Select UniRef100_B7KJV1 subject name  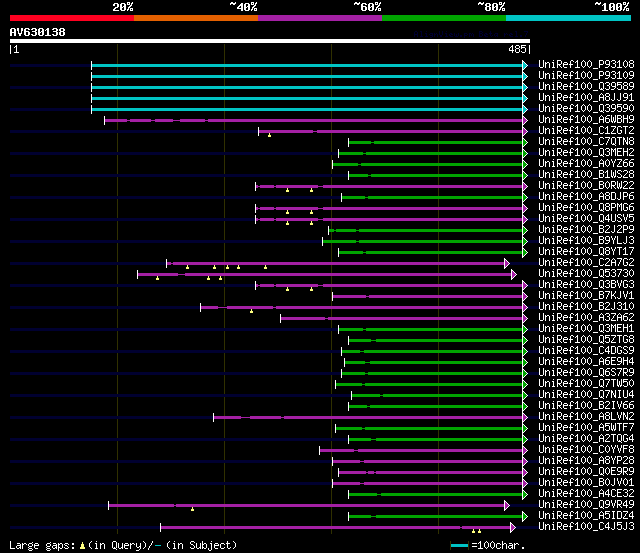(586, 296)
